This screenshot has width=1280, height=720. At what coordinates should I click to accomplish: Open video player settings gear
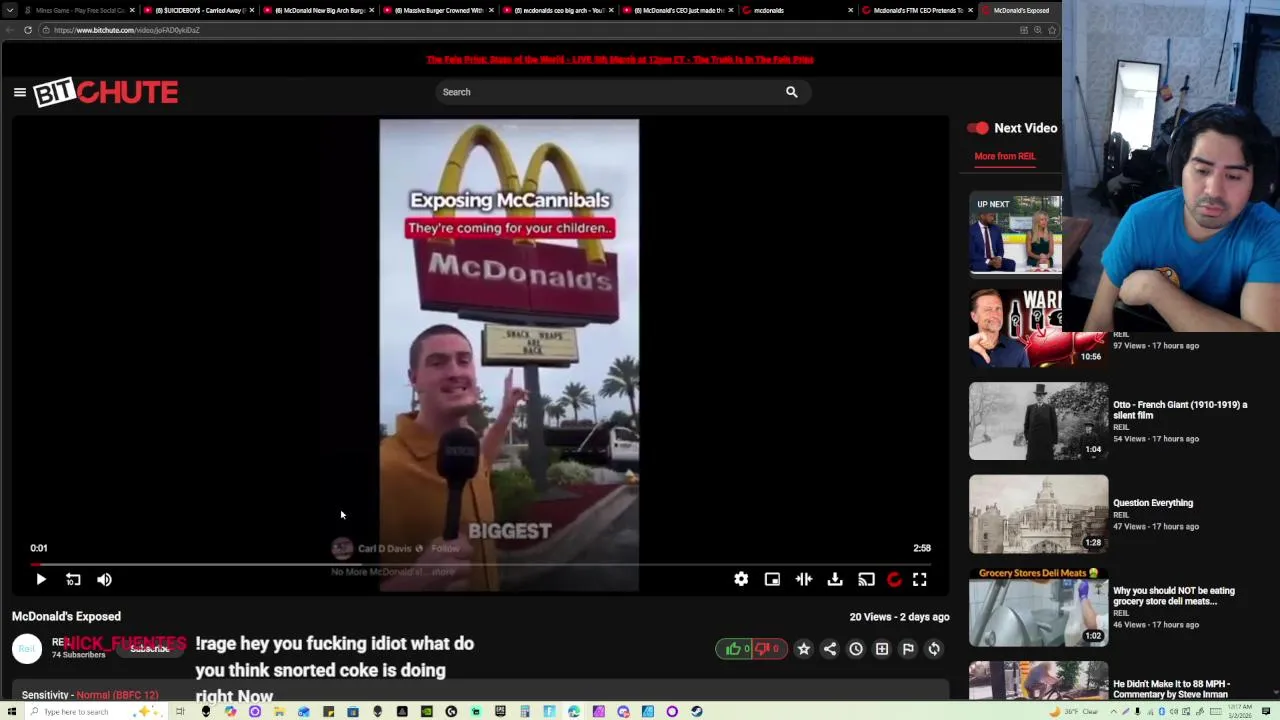(x=741, y=579)
